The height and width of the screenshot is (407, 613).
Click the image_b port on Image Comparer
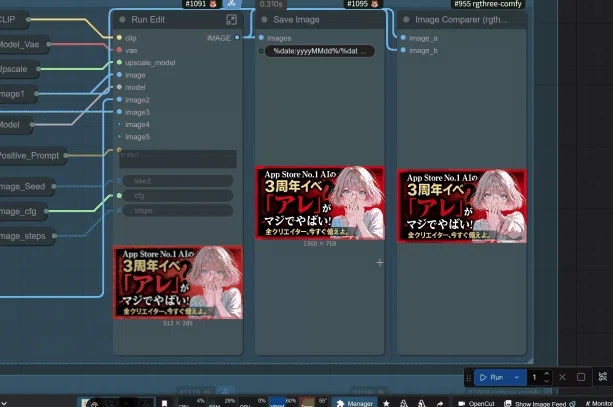coord(403,50)
